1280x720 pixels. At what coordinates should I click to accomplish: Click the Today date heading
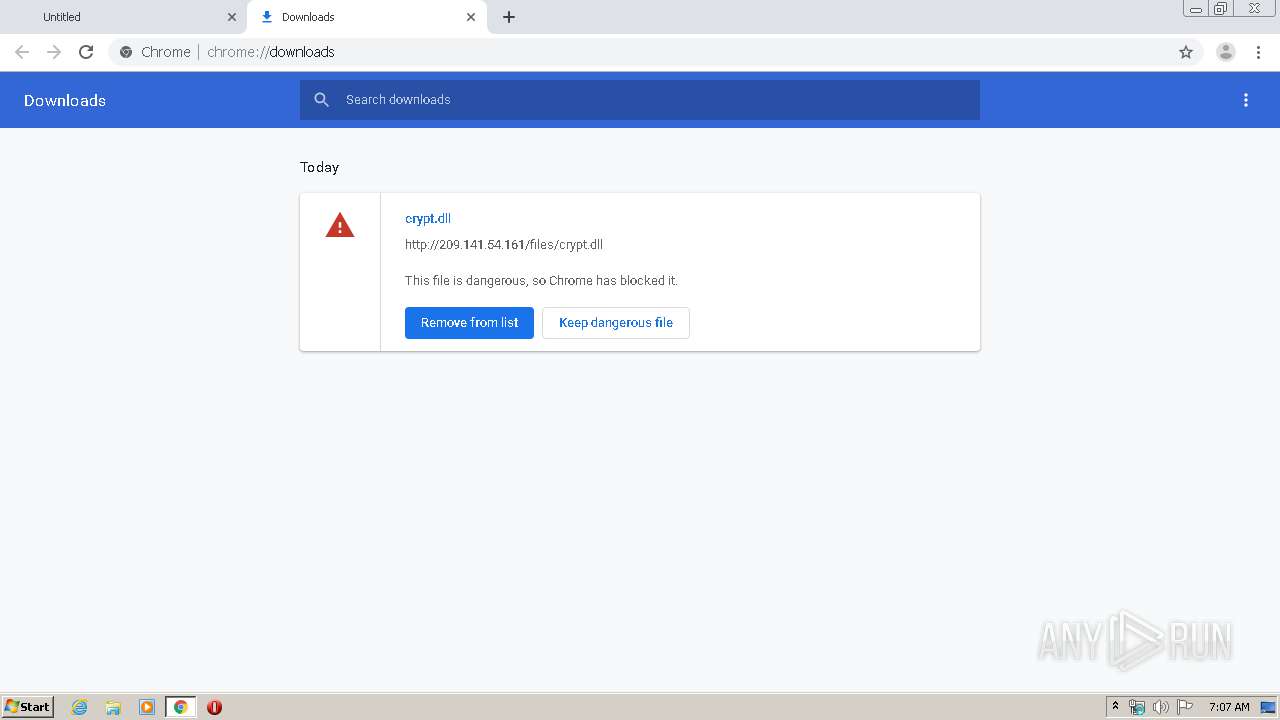(x=320, y=167)
